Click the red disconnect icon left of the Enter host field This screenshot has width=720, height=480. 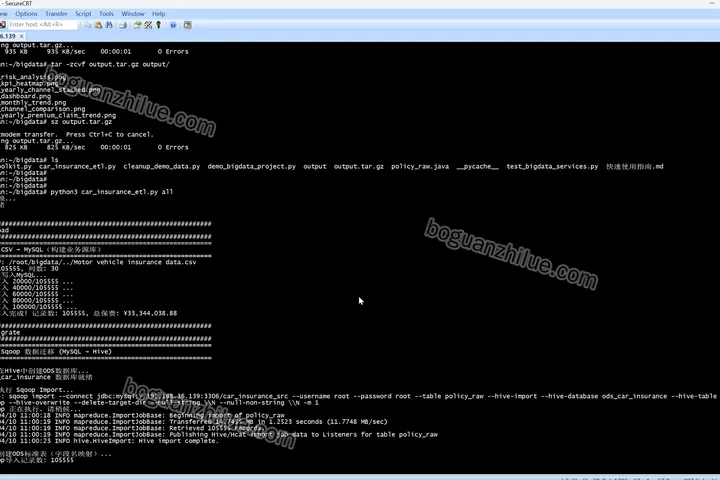coord(3,25)
